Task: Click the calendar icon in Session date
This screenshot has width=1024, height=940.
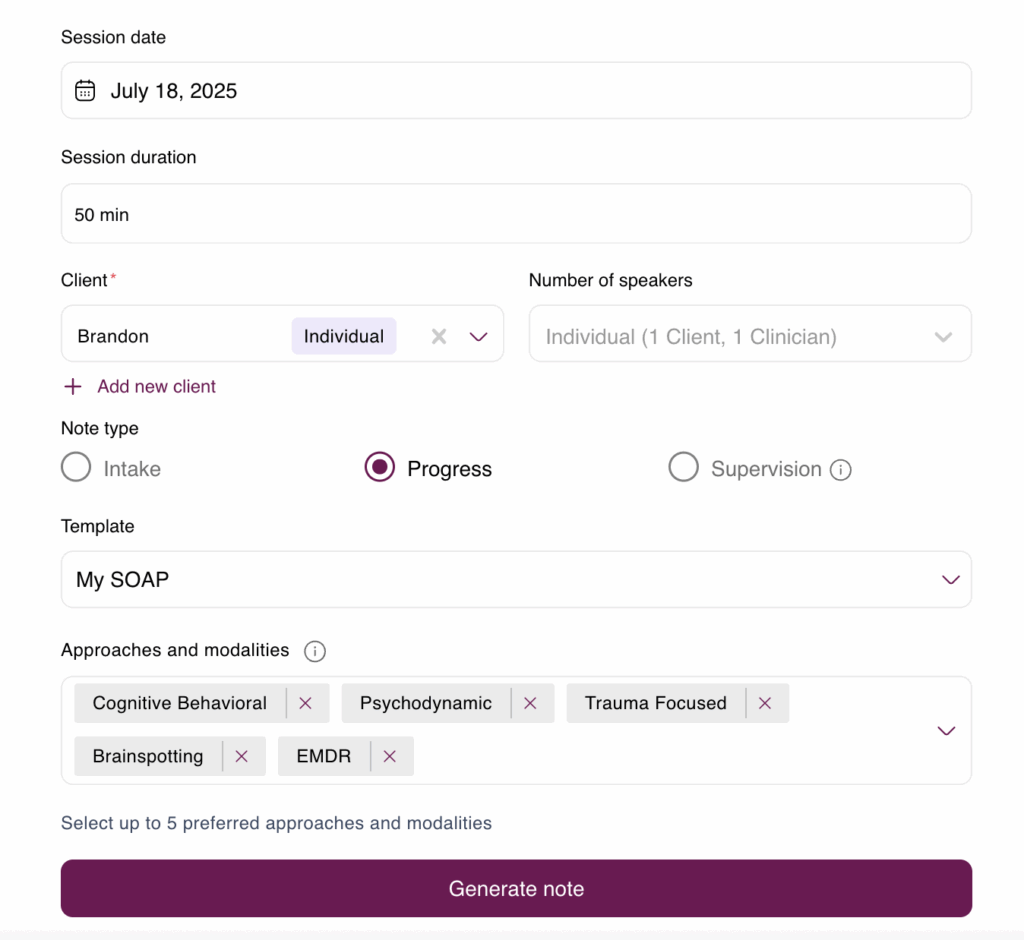Action: [85, 90]
